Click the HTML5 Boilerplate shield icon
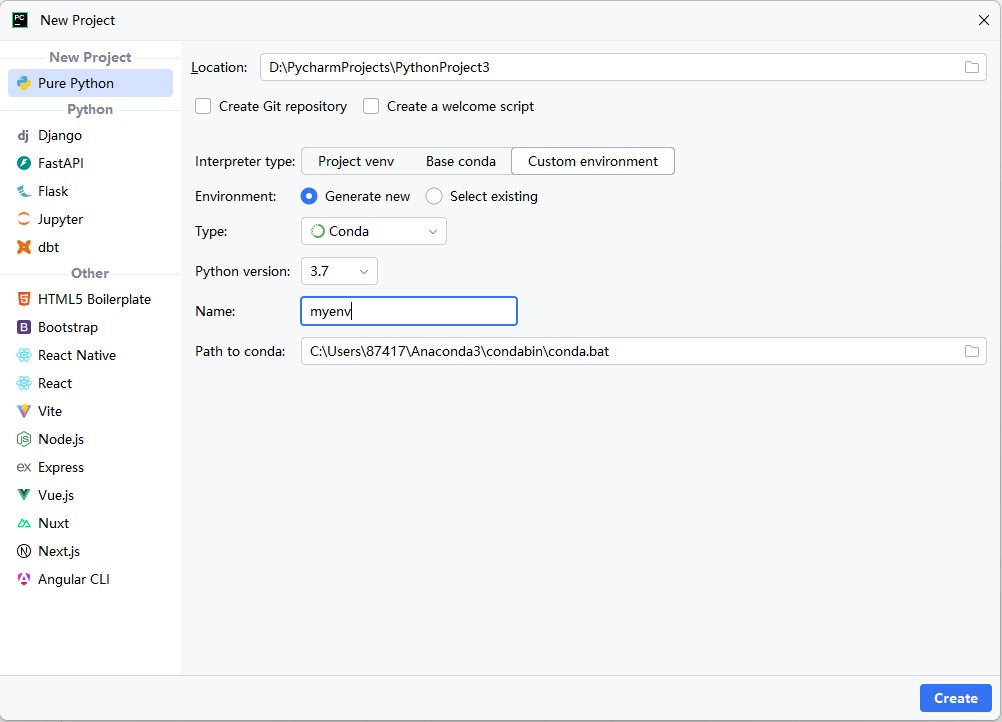 click(24, 299)
